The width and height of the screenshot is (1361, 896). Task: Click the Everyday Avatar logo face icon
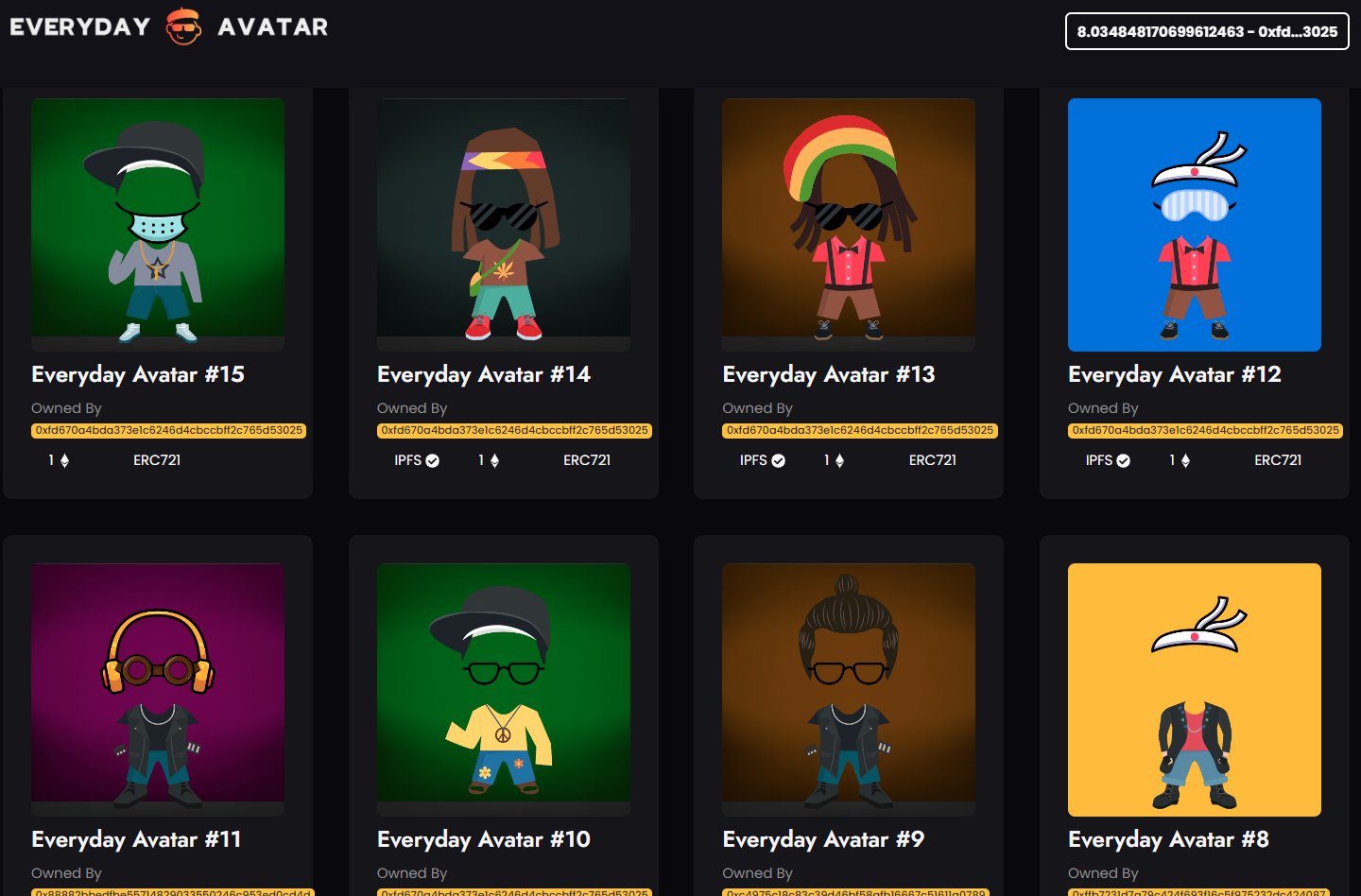[184, 26]
